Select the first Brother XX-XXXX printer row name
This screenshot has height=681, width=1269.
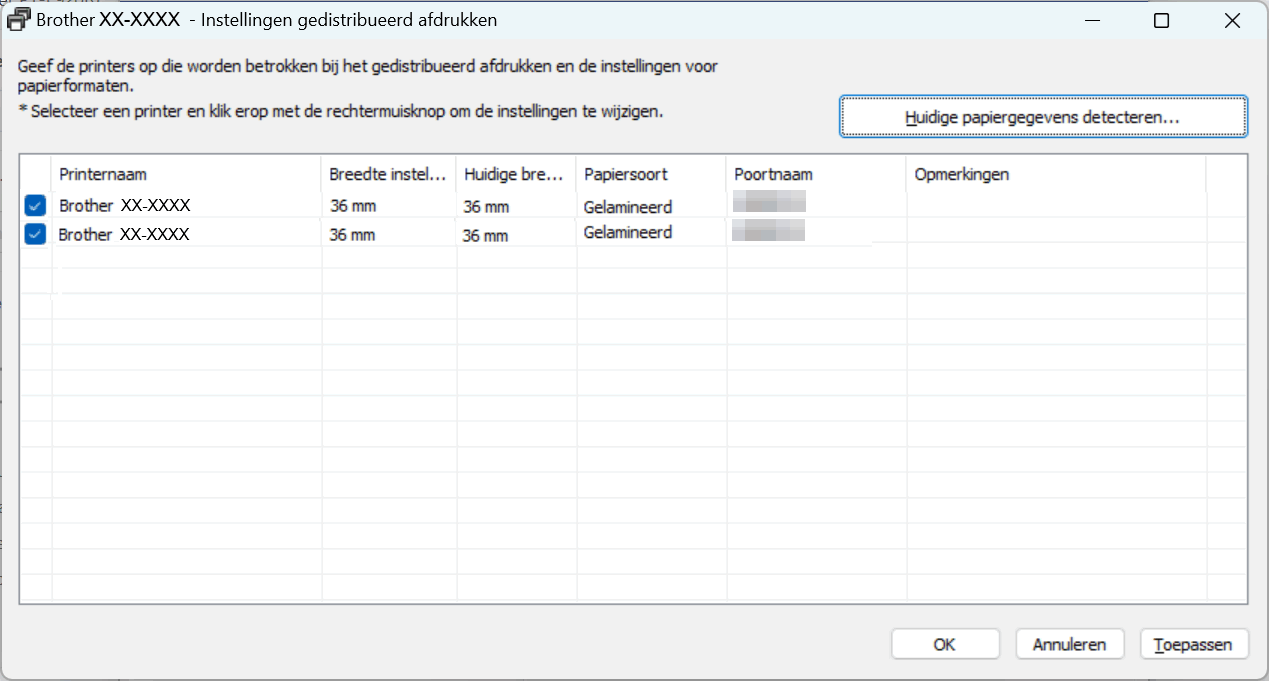click(125, 206)
